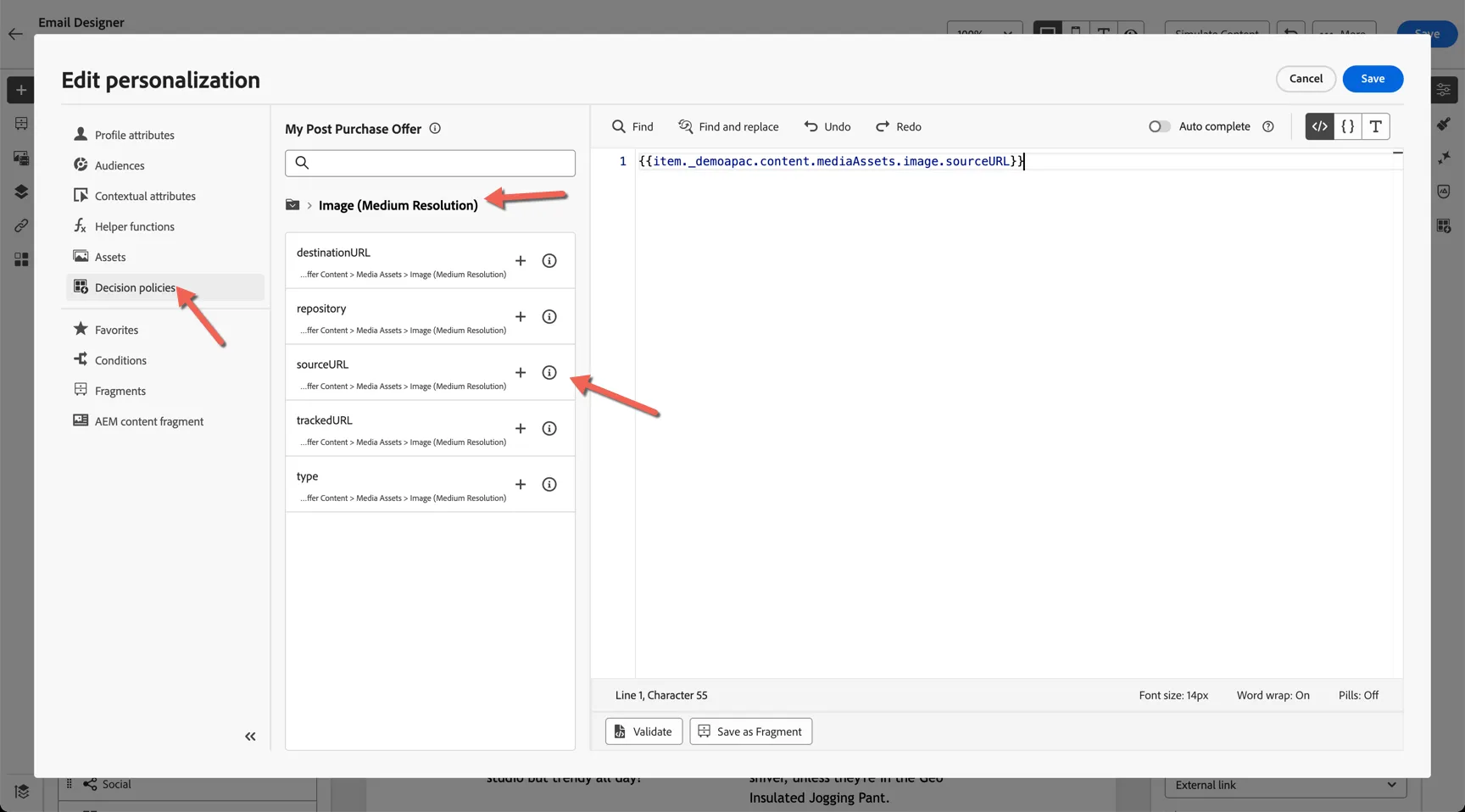Open Assets menu item
1465x812 pixels.
[165, 257]
